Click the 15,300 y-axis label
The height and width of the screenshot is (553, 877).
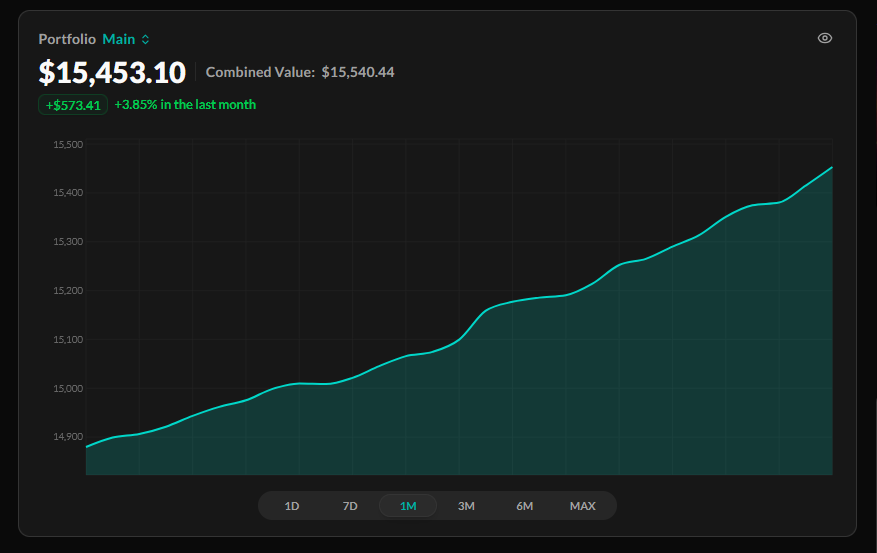click(68, 242)
